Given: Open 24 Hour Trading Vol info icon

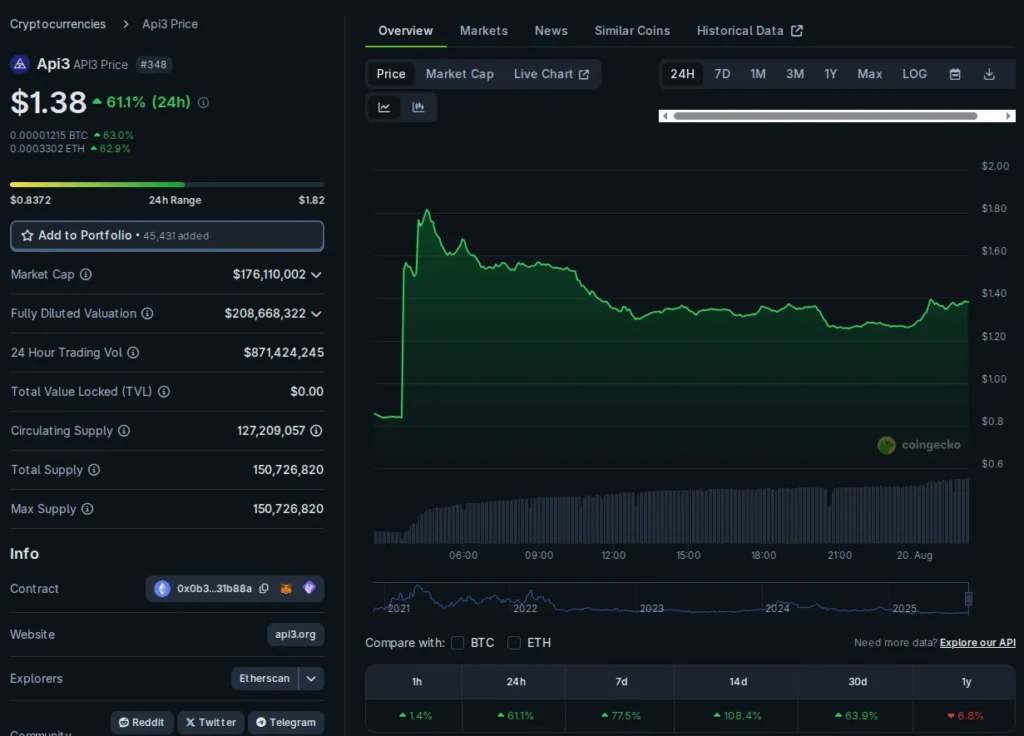Looking at the screenshot, I should coord(133,353).
